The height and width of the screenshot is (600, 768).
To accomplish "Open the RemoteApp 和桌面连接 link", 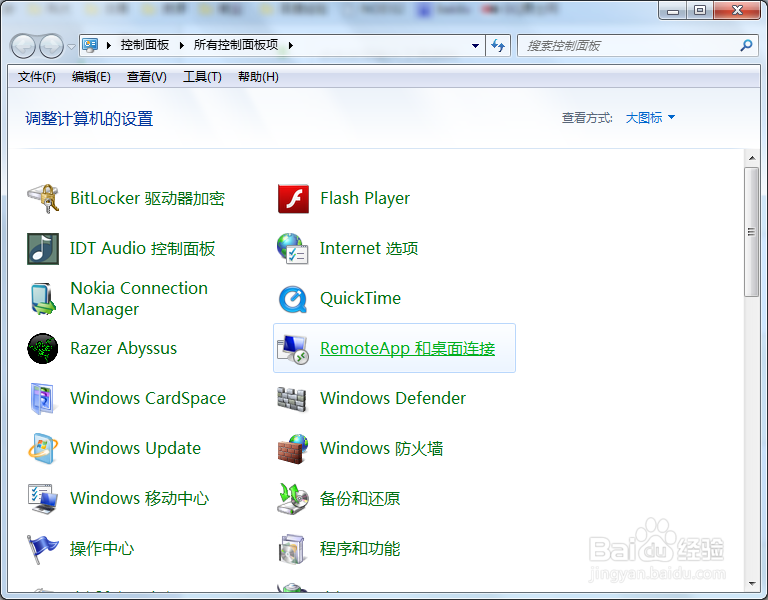I will pyautogui.click(x=408, y=348).
